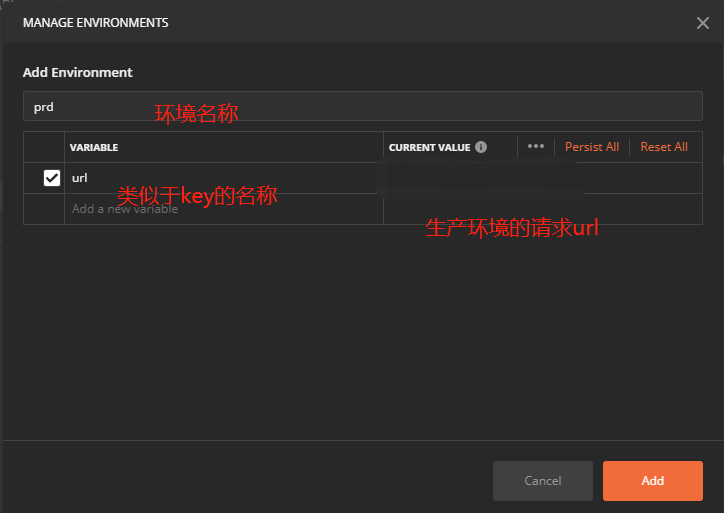This screenshot has height=513, width=724.
Task: Click the MANAGE ENVIRONMENTS dialog title
Action: coord(96,22)
